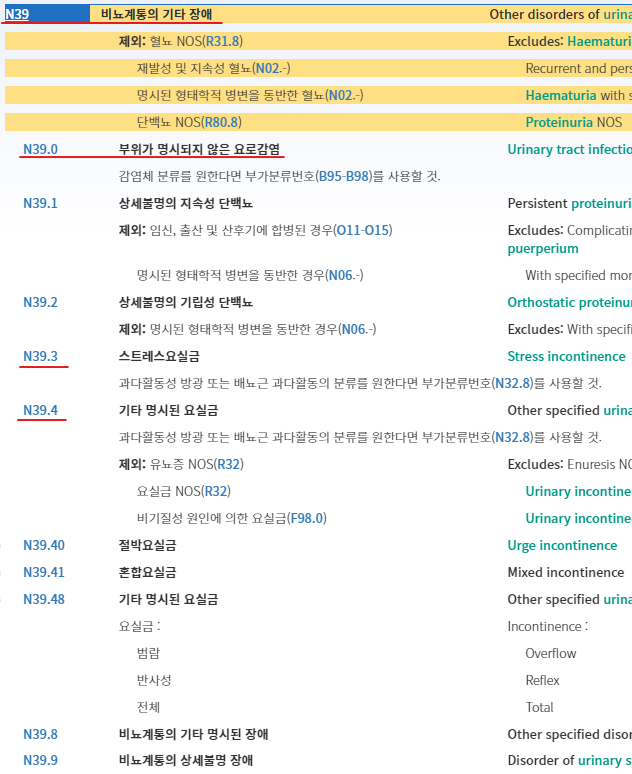The image size is (632, 774).
Task: Select the heading 비뇨계통의 기타 장애
Action: pyautogui.click(x=157, y=14)
